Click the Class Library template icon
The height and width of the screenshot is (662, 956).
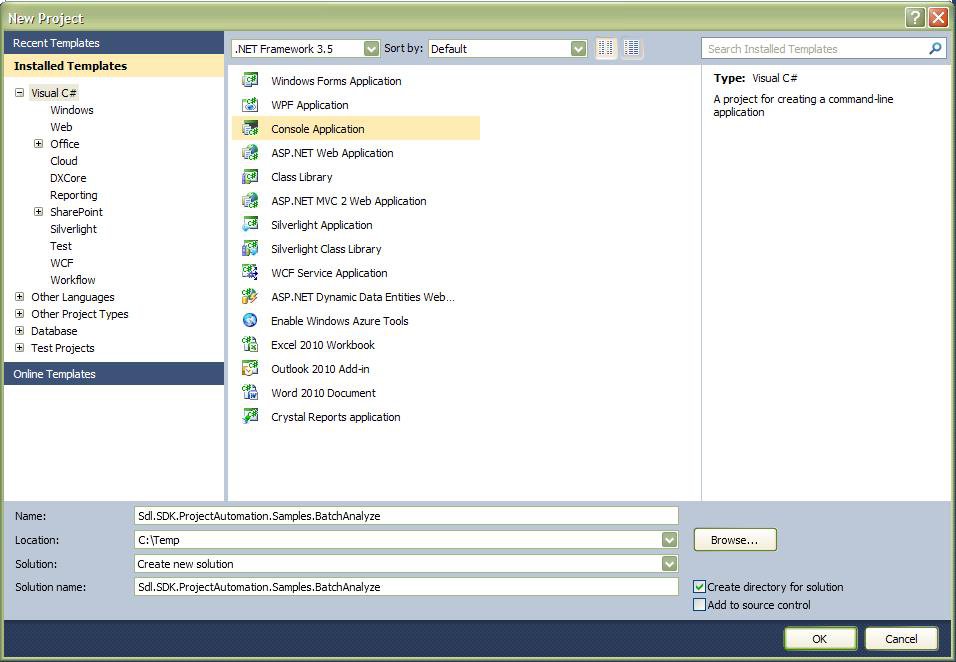point(250,177)
